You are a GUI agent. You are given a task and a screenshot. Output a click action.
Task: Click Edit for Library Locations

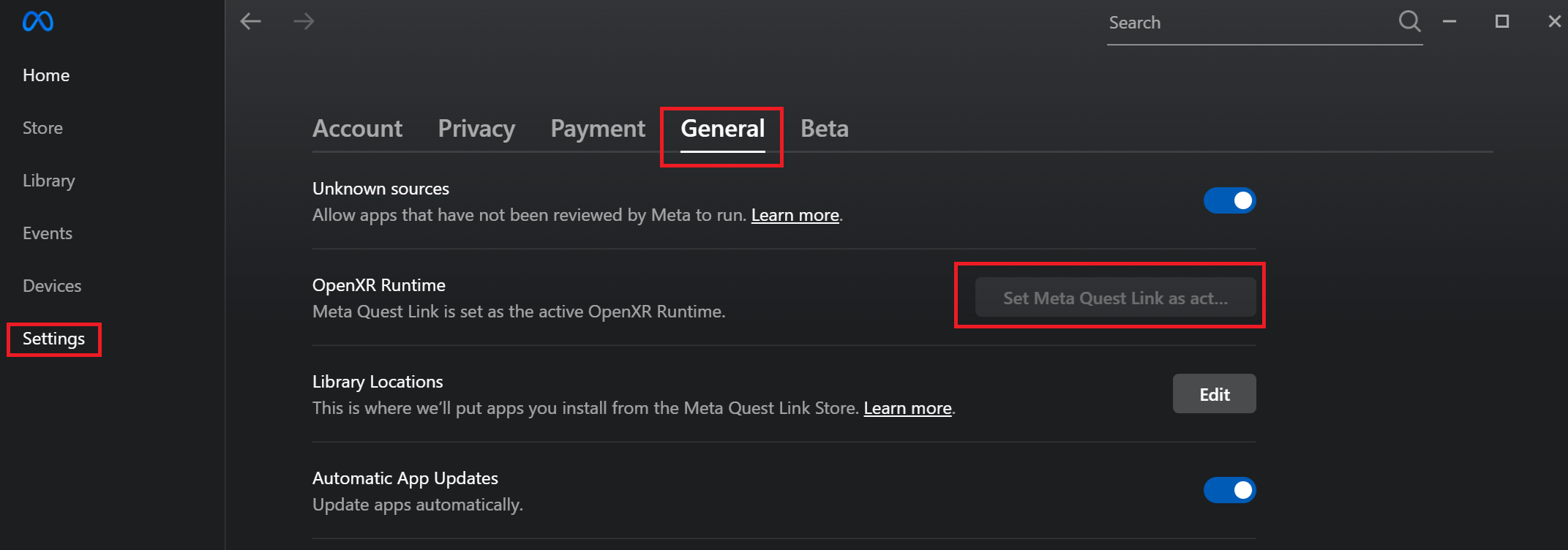pyautogui.click(x=1214, y=393)
